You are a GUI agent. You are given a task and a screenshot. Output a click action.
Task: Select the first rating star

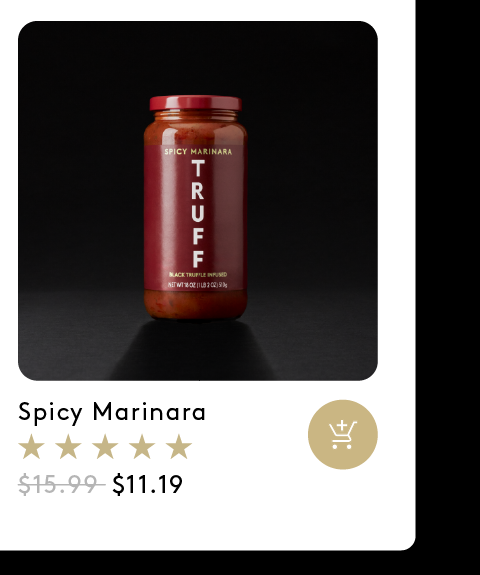32,446
